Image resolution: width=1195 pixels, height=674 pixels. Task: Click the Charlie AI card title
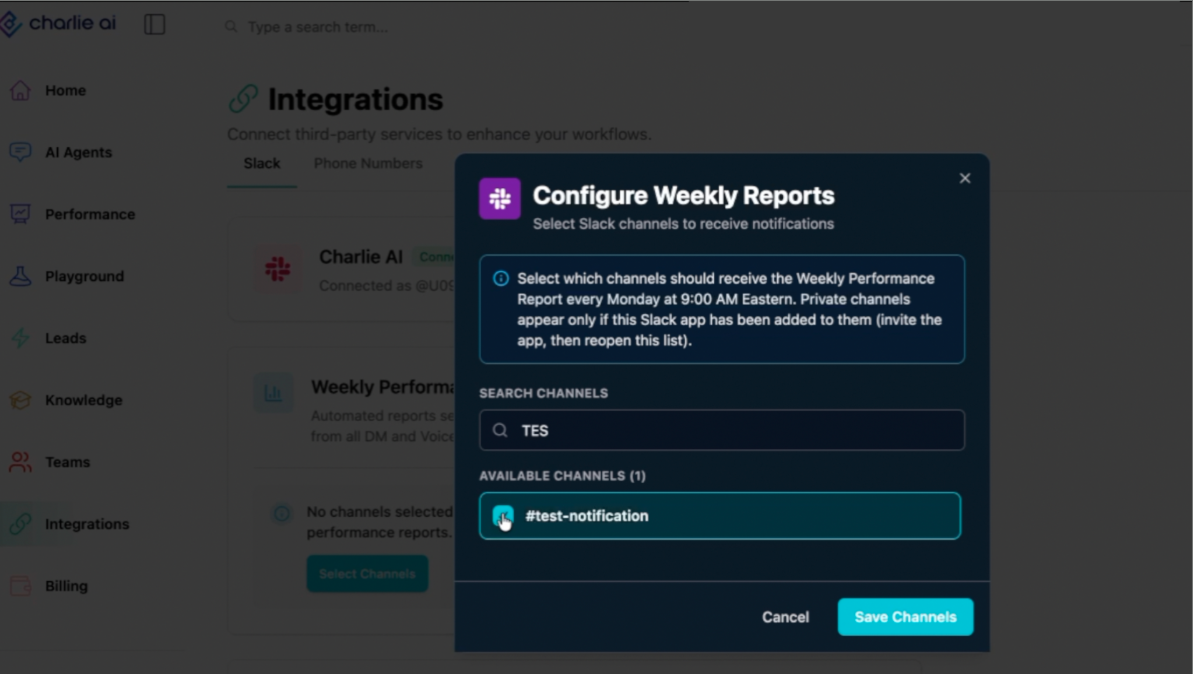pyautogui.click(x=360, y=257)
